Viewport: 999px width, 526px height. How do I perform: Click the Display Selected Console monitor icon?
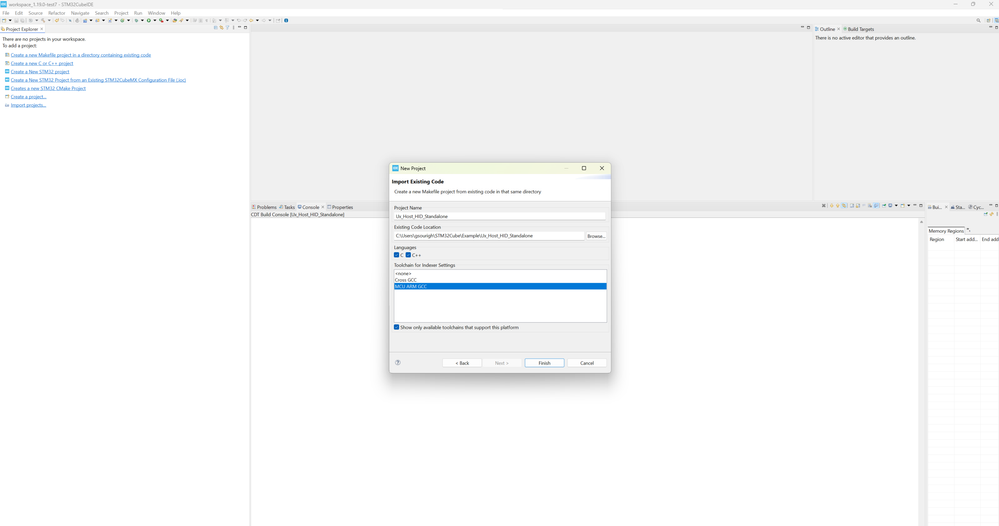[890, 206]
